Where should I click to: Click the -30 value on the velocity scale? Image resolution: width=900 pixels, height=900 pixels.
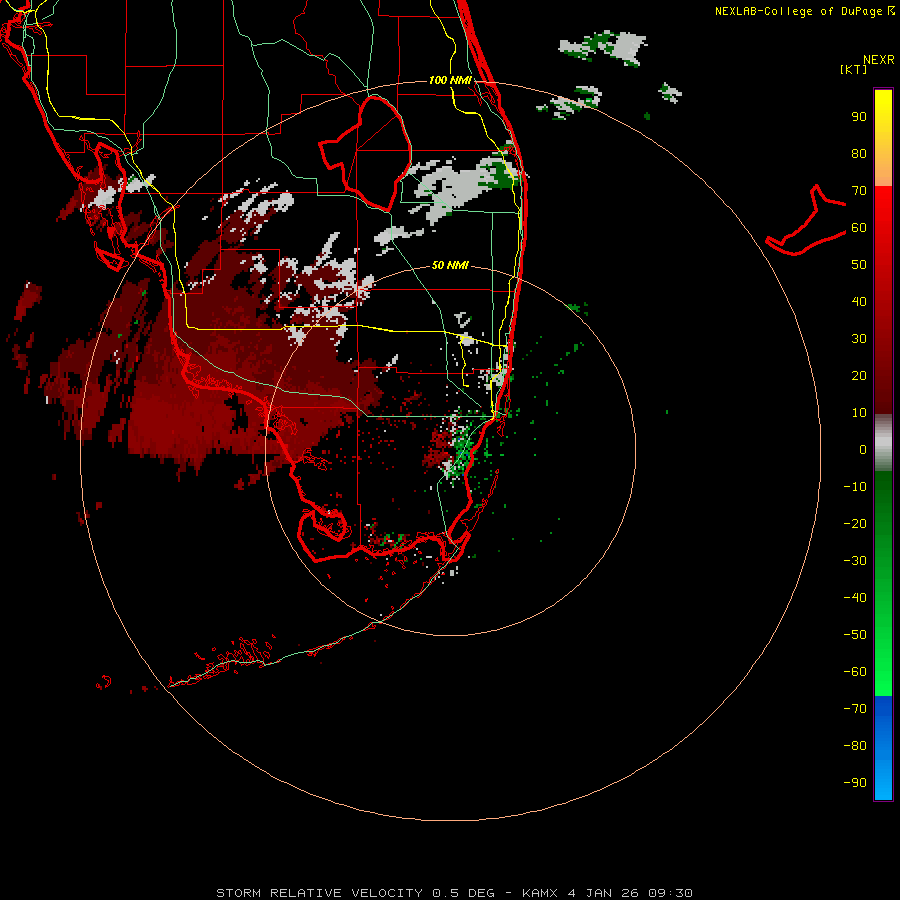point(855,561)
